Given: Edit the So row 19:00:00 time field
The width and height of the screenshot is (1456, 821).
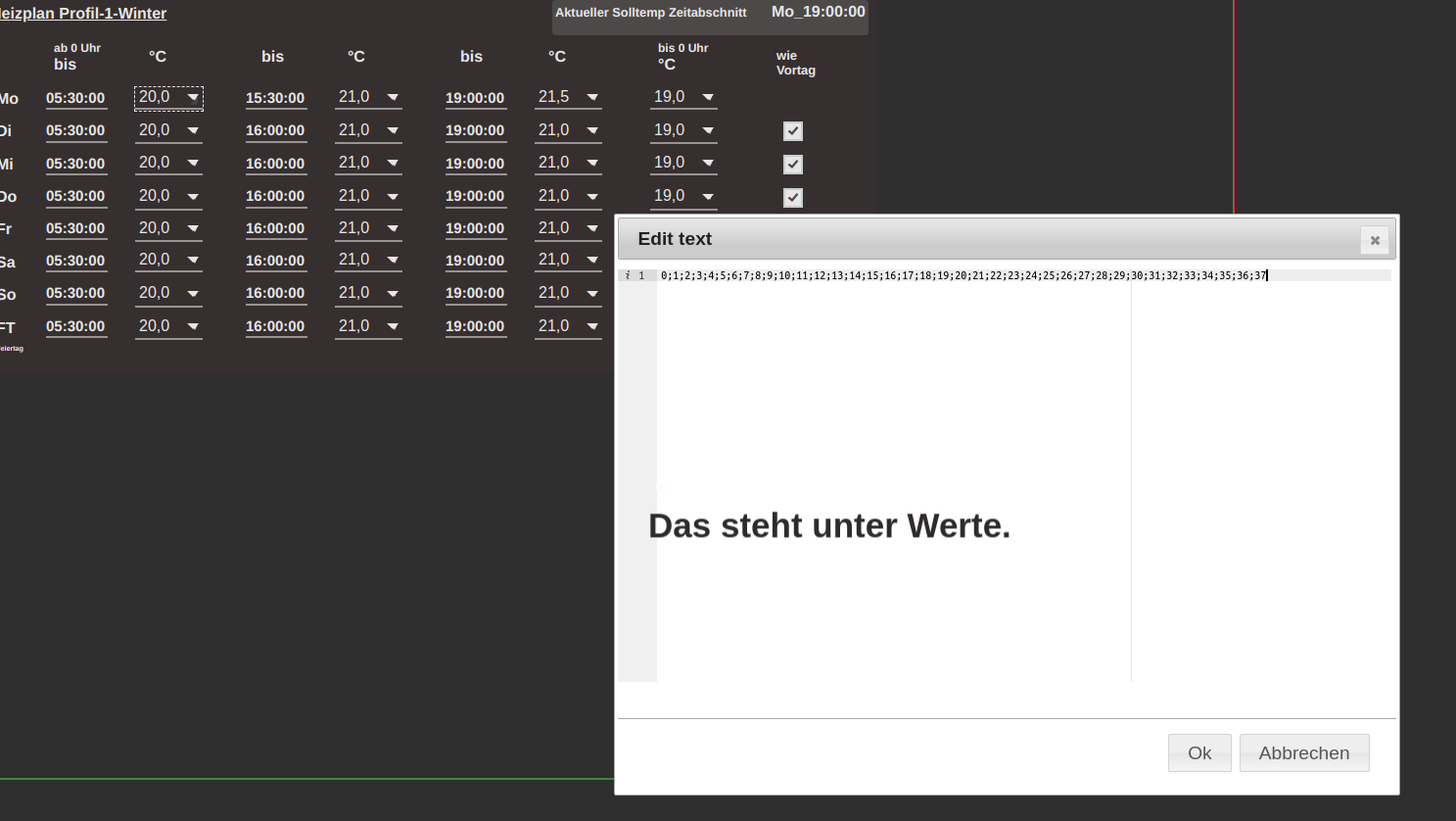Looking at the screenshot, I should (x=475, y=294).
